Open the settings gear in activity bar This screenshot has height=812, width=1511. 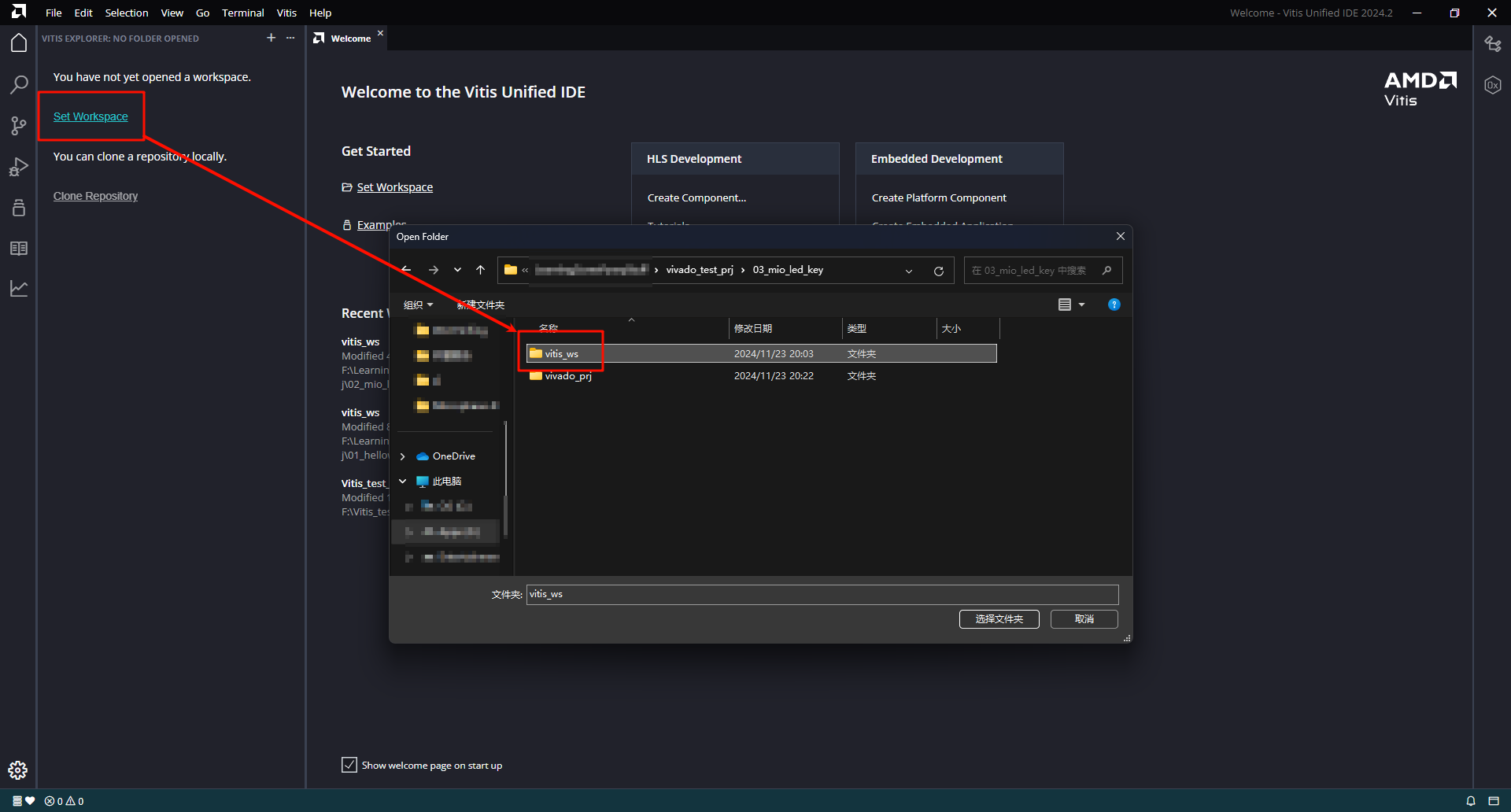(18, 770)
